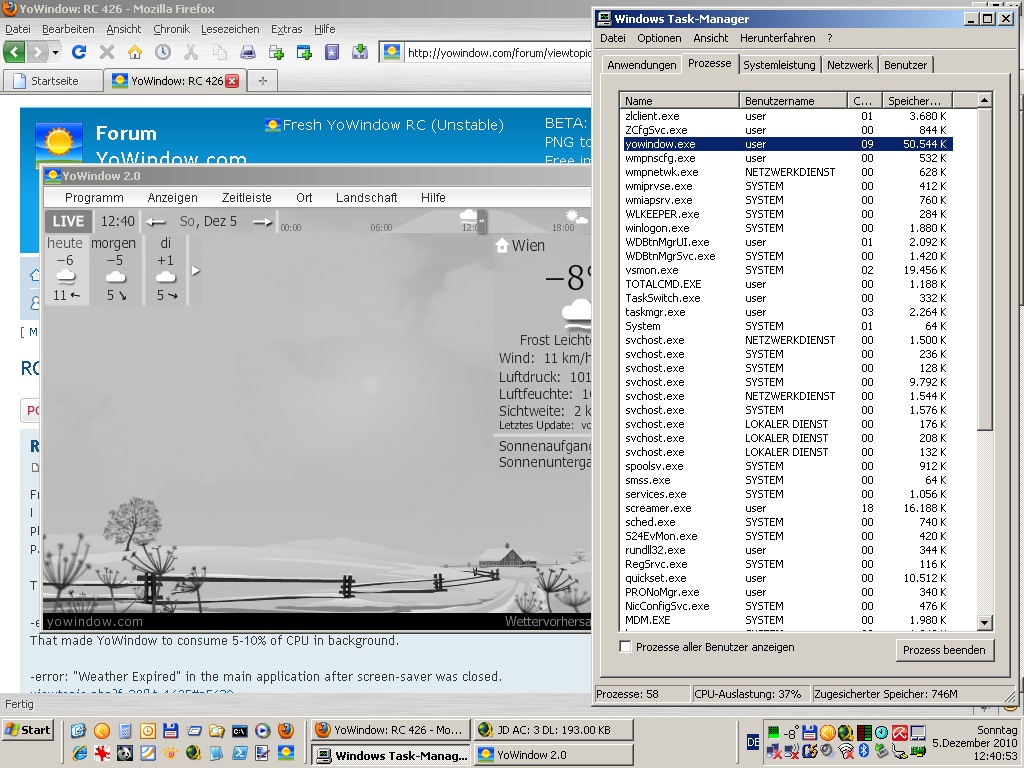Select quickset.exe process row
This screenshot has height=768, width=1024.
pos(787,578)
